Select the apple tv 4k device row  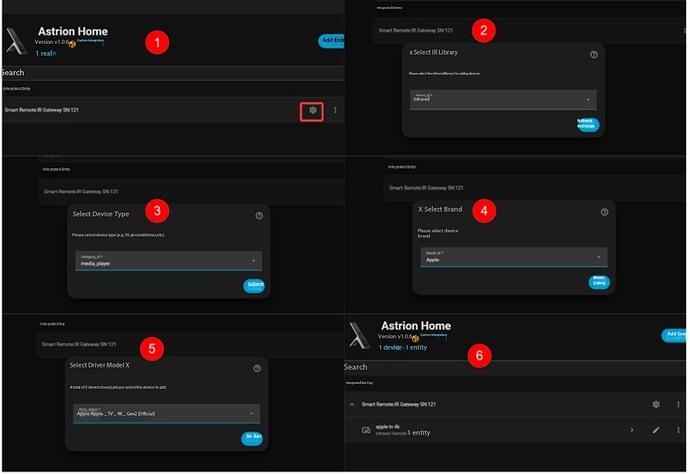pos(515,430)
